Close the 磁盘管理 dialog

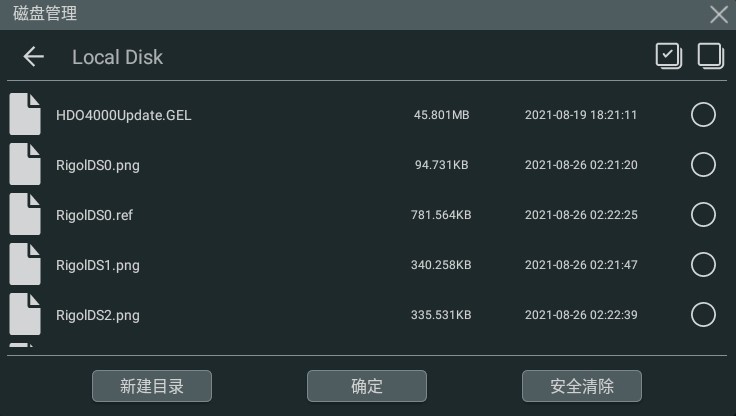point(719,15)
